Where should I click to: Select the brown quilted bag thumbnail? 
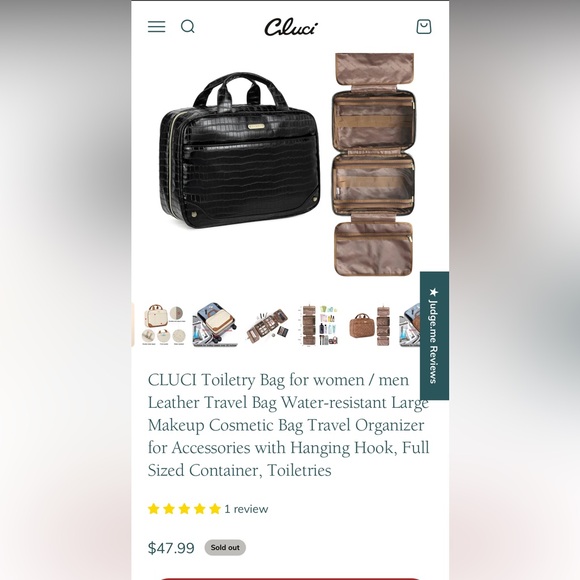[370, 326]
